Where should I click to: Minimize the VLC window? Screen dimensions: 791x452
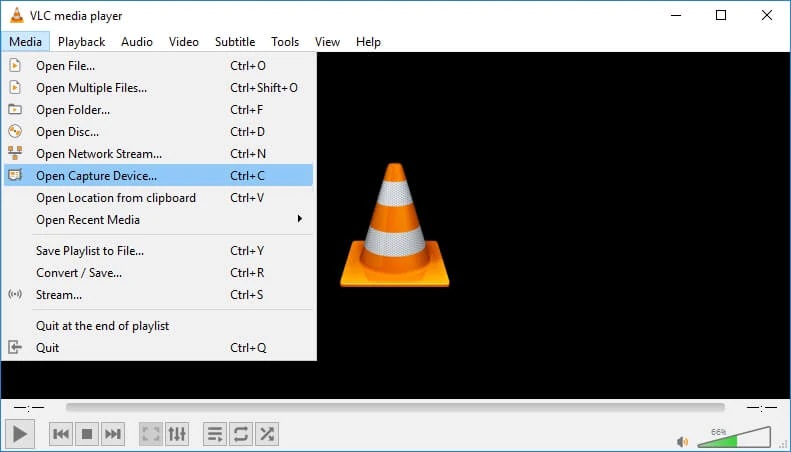[676, 15]
